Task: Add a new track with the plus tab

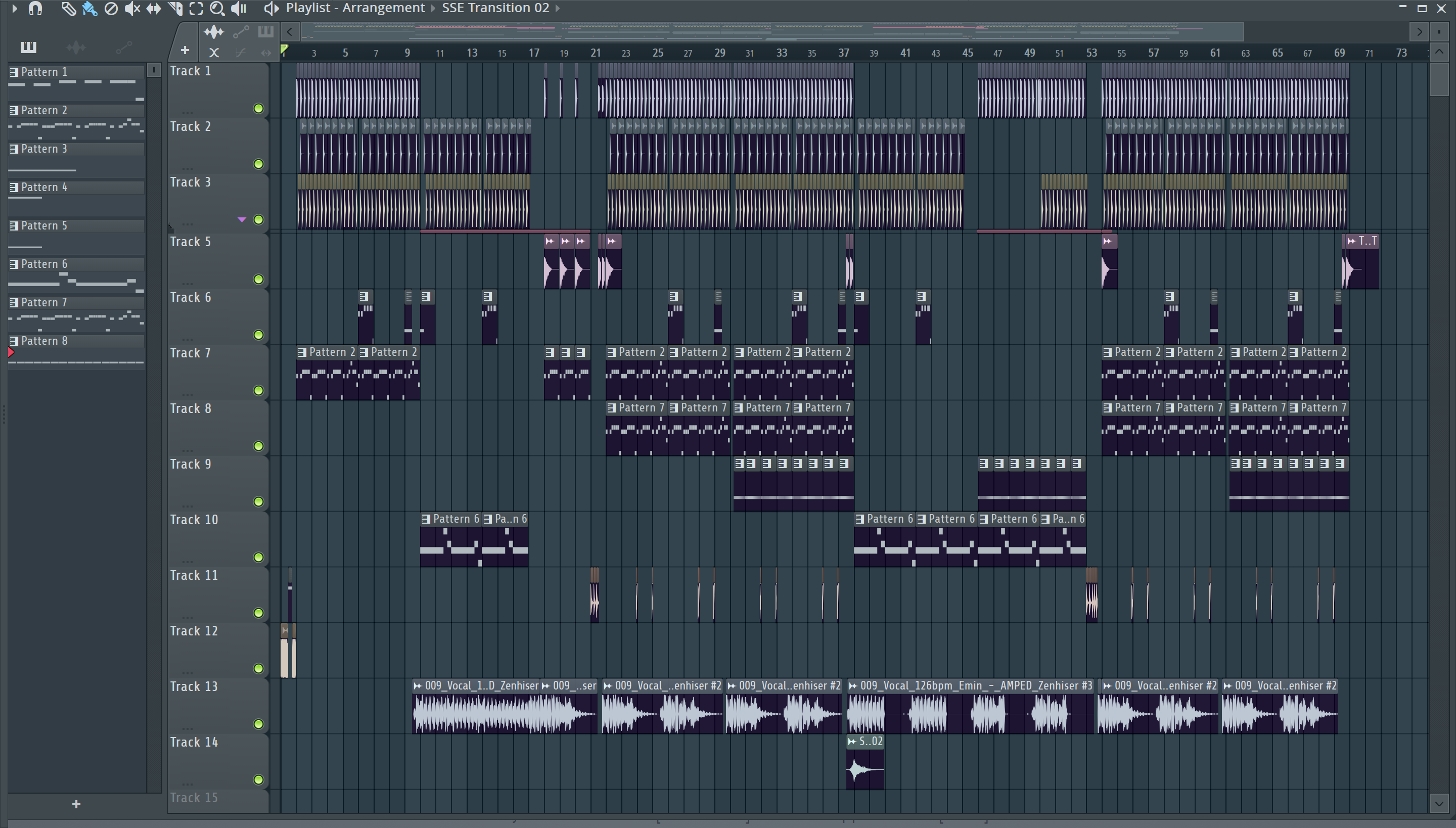Action: pyautogui.click(x=185, y=51)
